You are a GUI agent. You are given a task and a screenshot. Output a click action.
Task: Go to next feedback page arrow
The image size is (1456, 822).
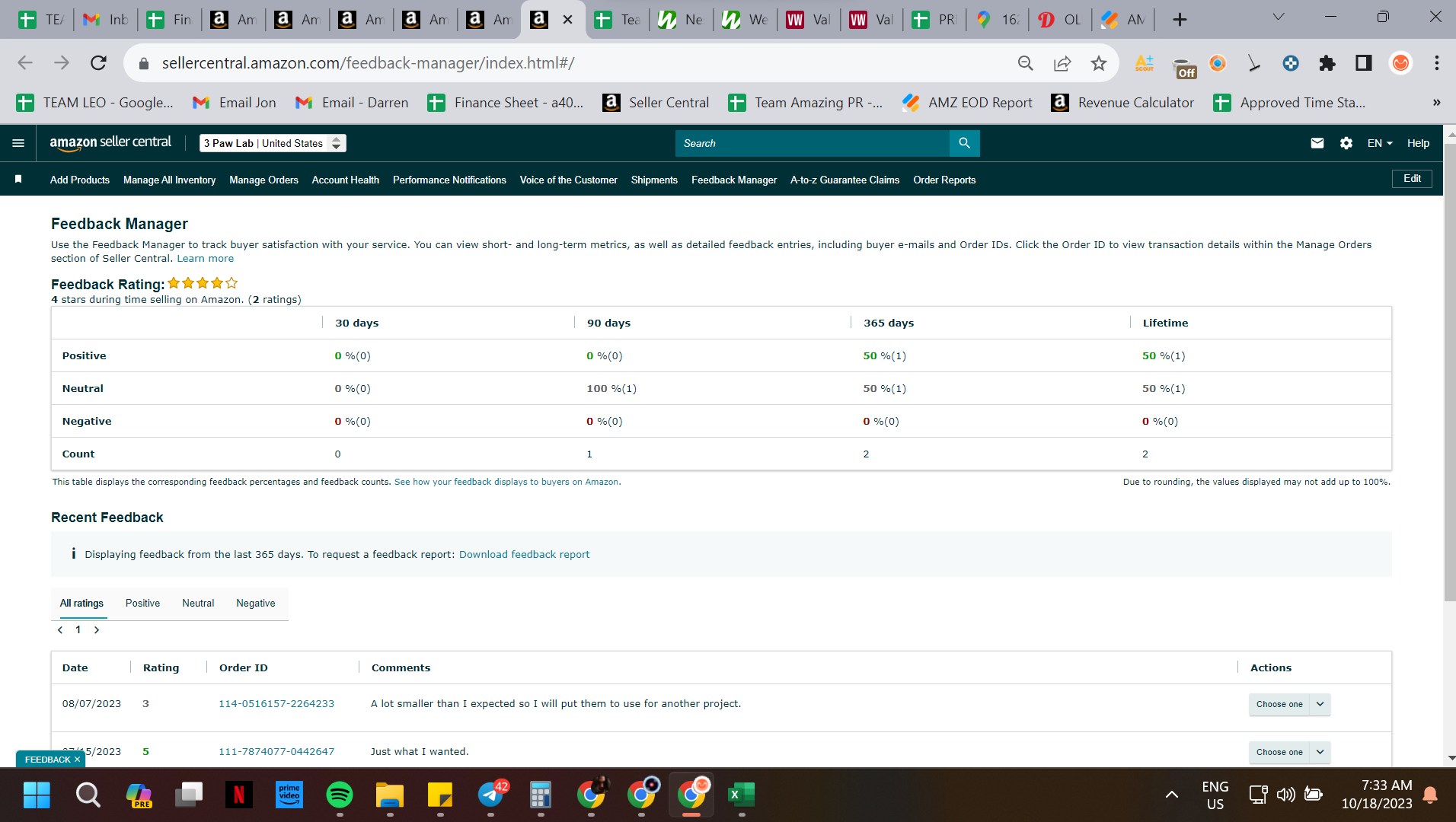coord(97,630)
